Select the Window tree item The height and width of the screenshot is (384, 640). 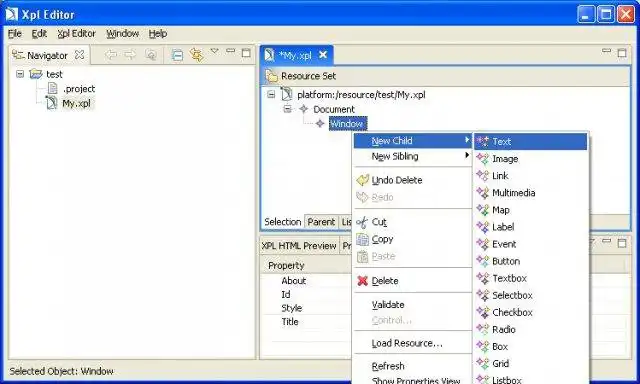click(347, 123)
